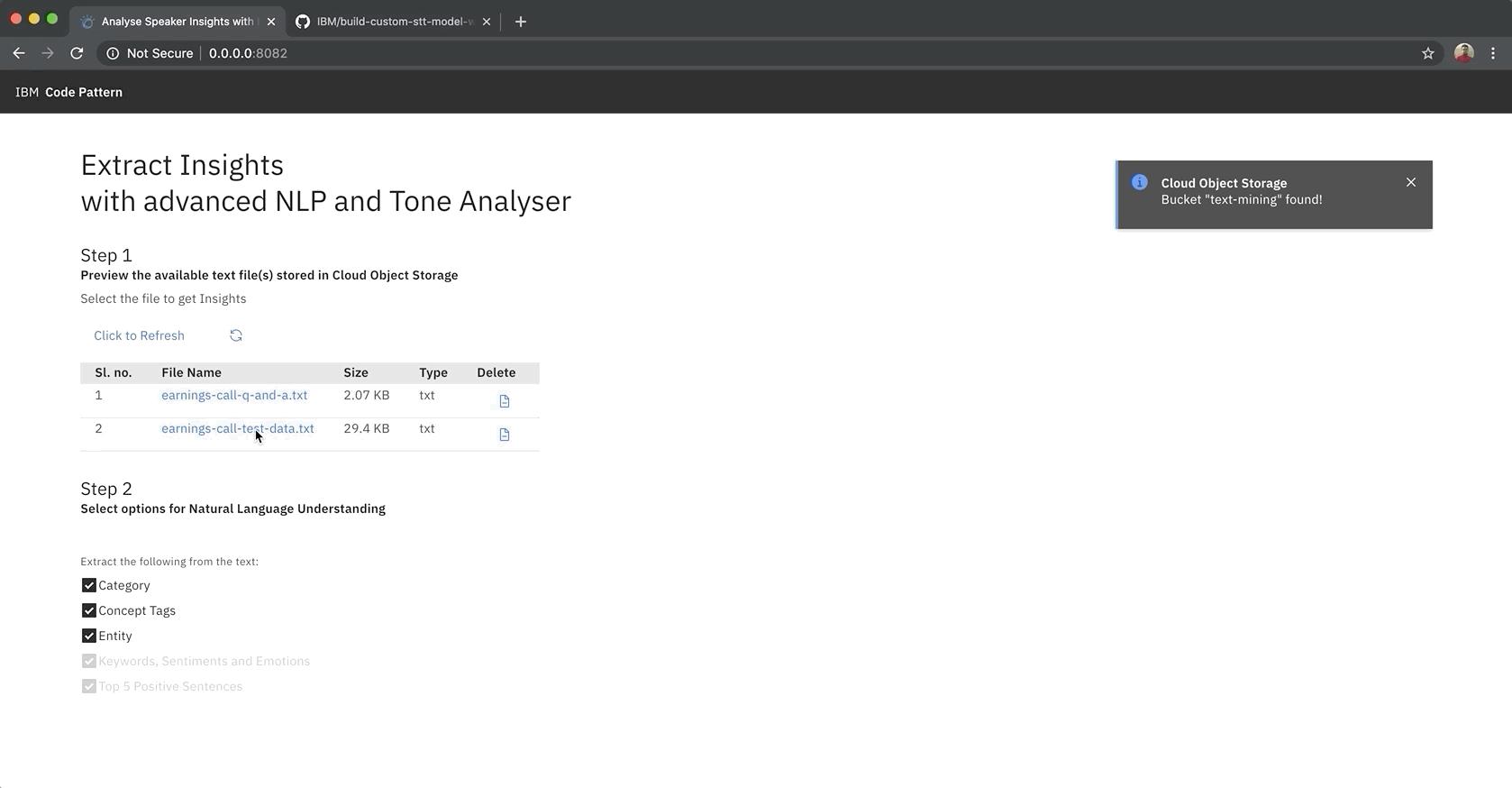Click the Not Secure label
Viewport: 1512px width, 788px height.
(x=159, y=53)
